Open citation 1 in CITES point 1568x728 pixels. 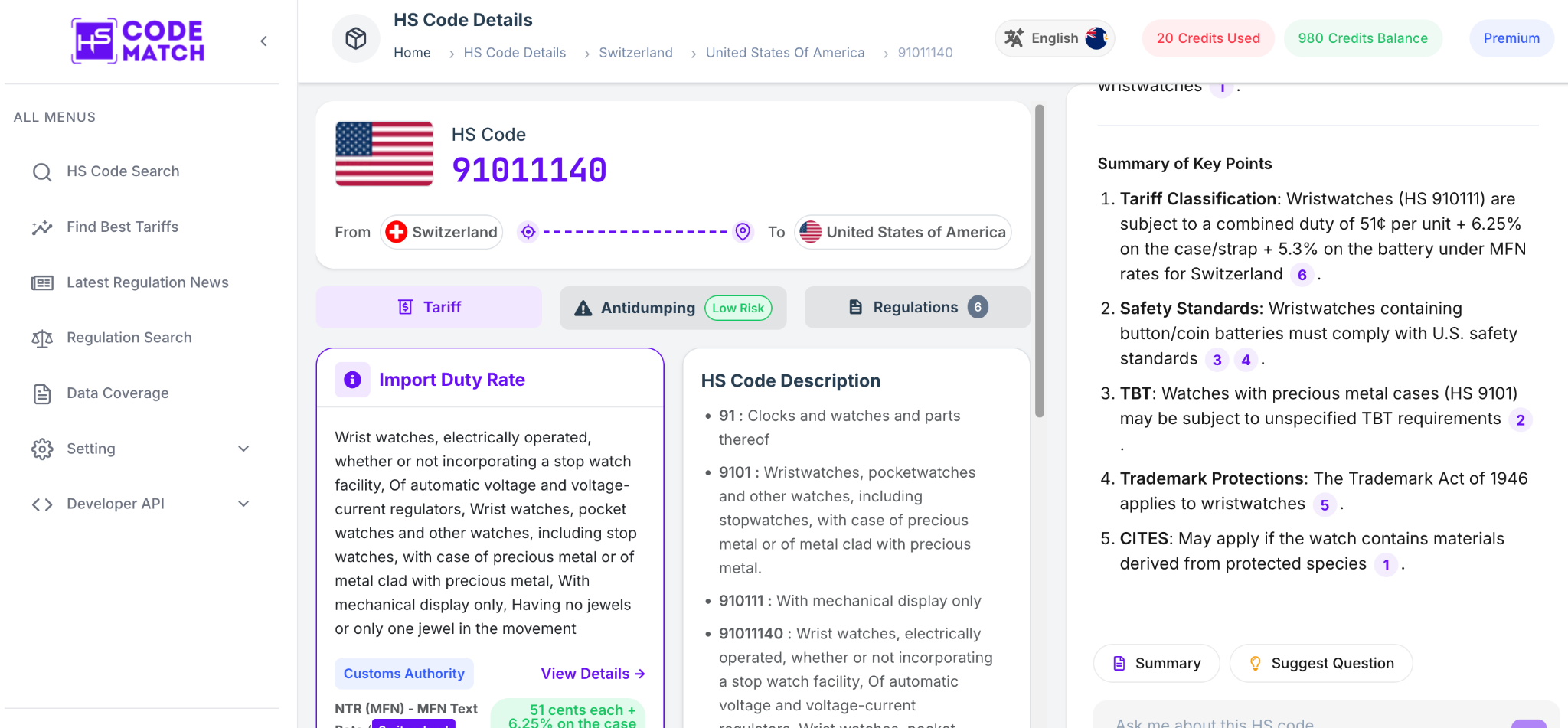tap(1386, 565)
